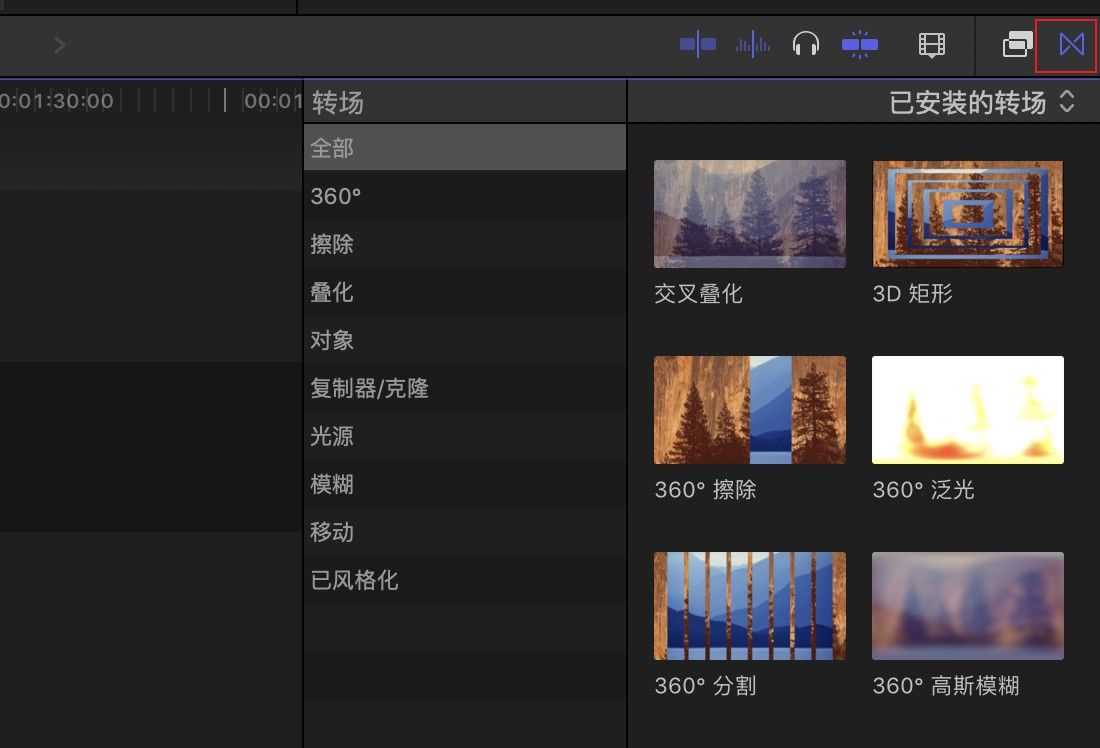Toggle audio skimming waveform icon
The height and width of the screenshot is (748, 1100).
pyautogui.click(x=753, y=45)
